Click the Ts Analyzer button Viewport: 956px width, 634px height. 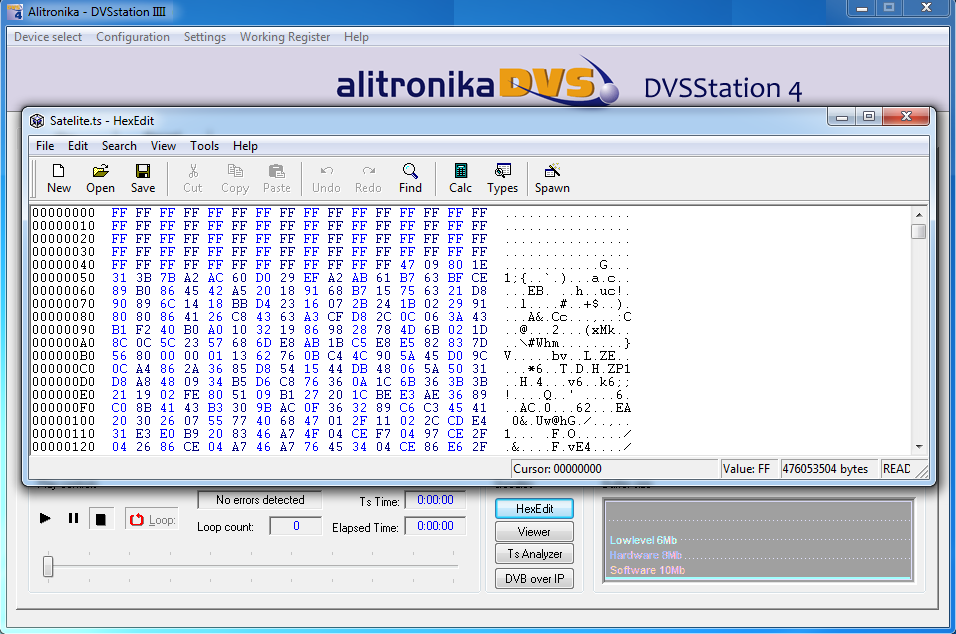[x=534, y=555]
